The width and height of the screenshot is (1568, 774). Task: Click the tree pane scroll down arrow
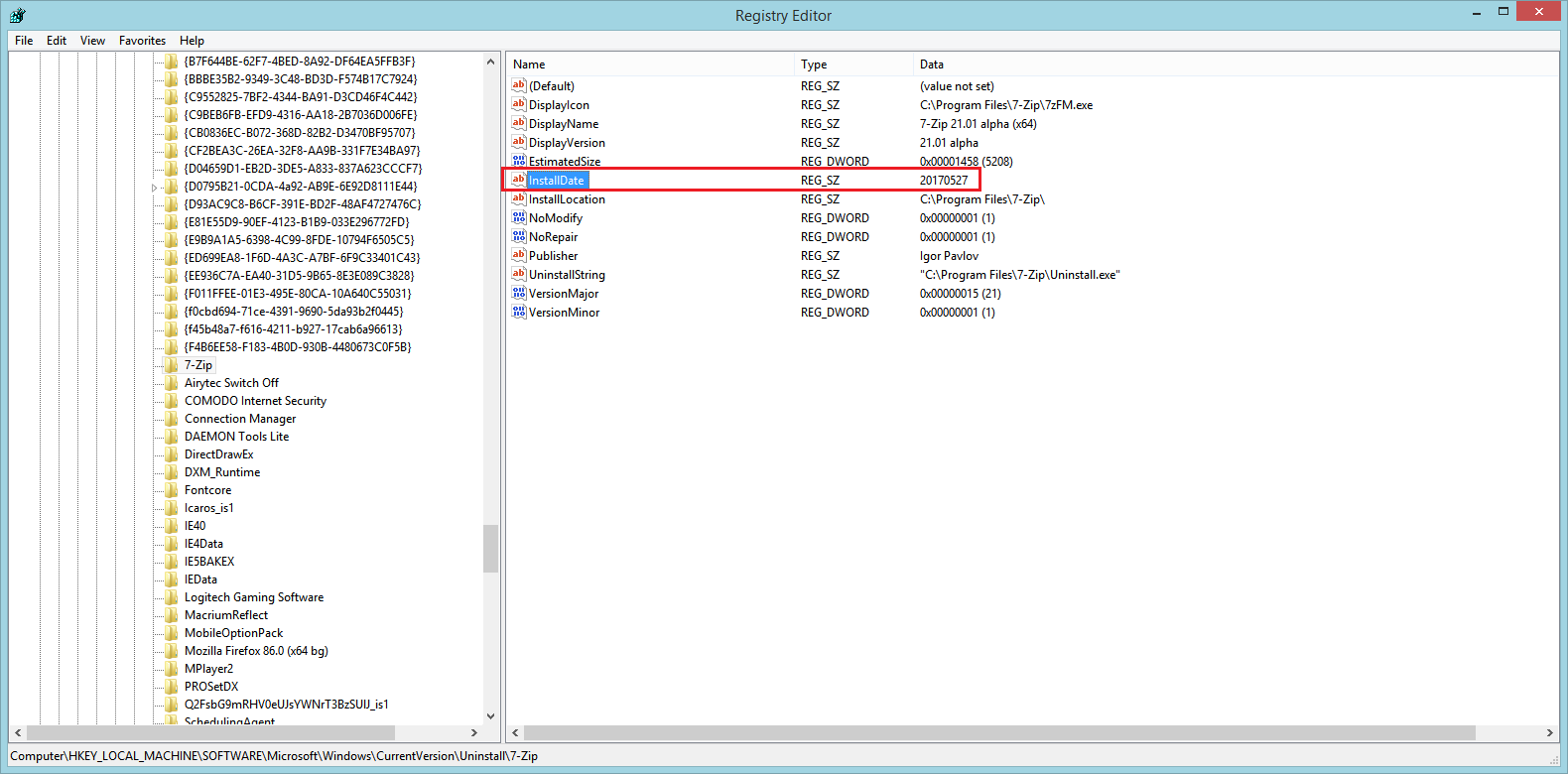click(x=490, y=716)
